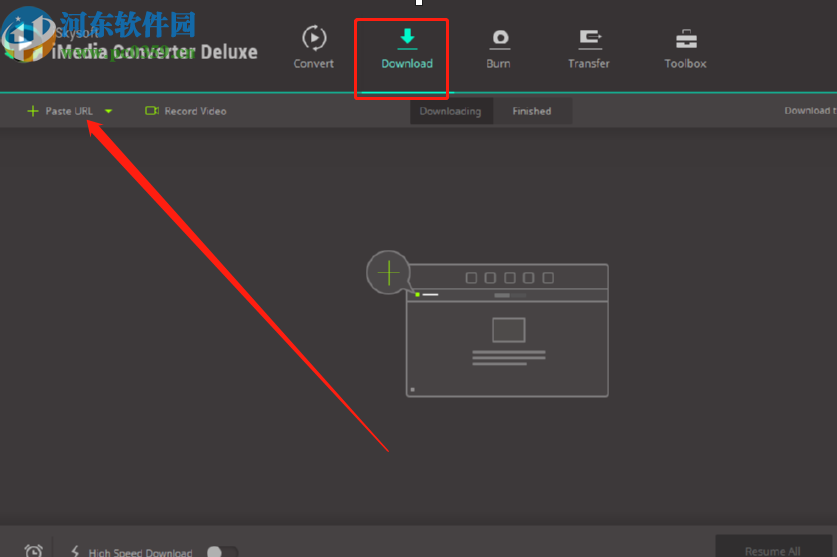The image size is (837, 557).
Task: Open the Convert section
Action: coord(313,47)
